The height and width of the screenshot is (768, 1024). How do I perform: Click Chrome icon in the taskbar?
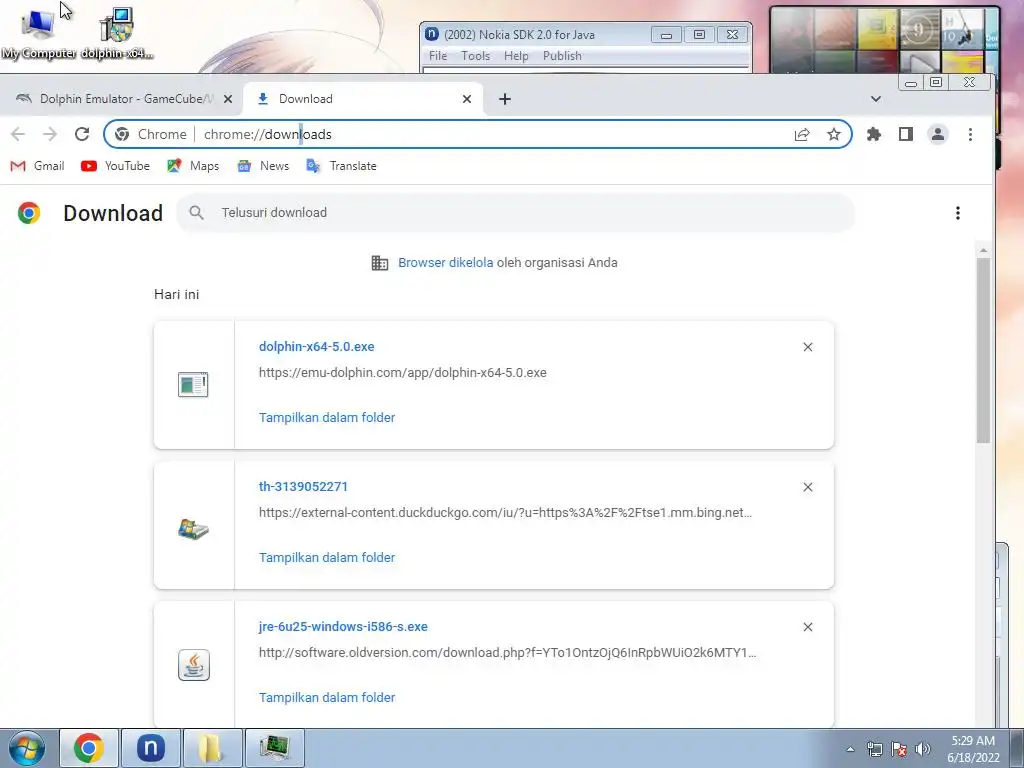[89, 748]
